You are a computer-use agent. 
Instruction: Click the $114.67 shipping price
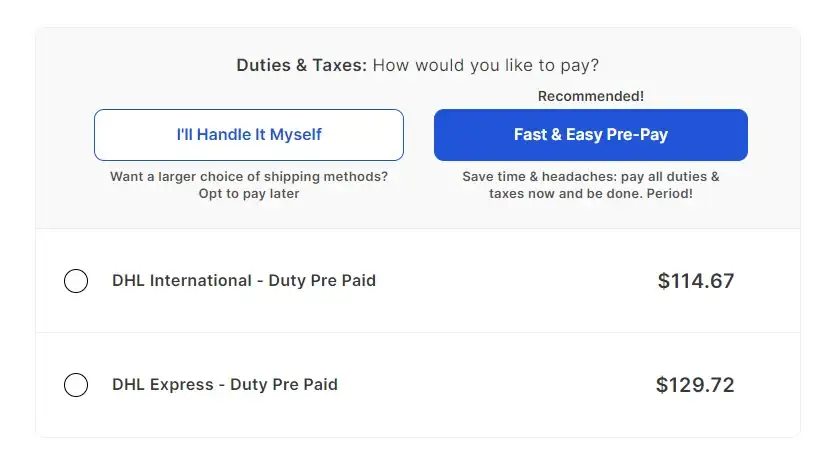click(x=695, y=281)
